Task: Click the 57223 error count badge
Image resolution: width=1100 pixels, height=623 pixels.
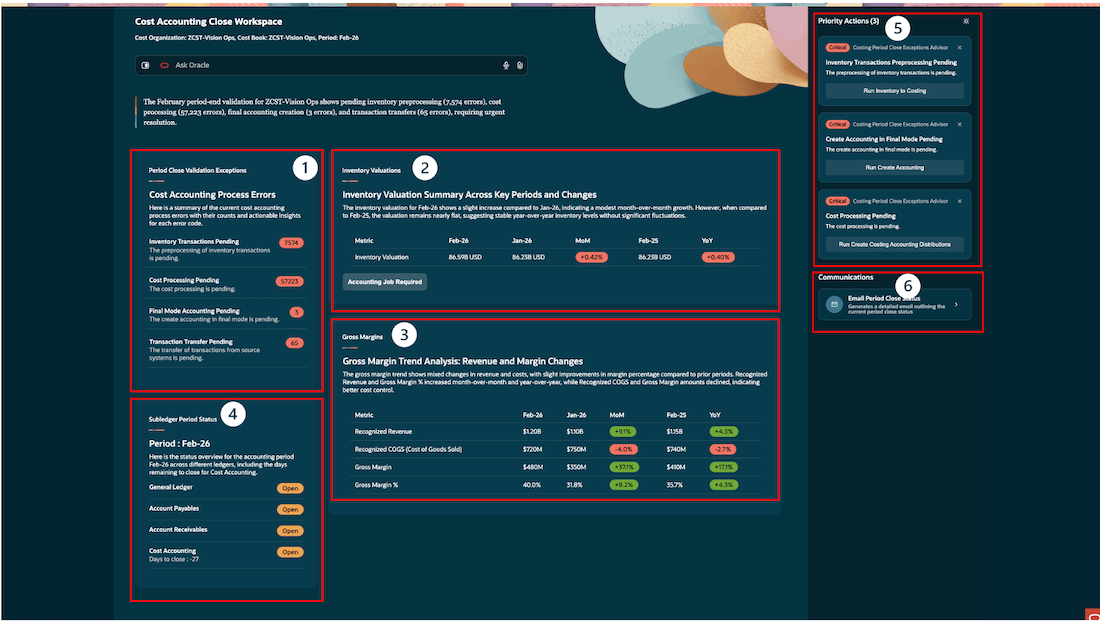Action: pyautogui.click(x=289, y=281)
